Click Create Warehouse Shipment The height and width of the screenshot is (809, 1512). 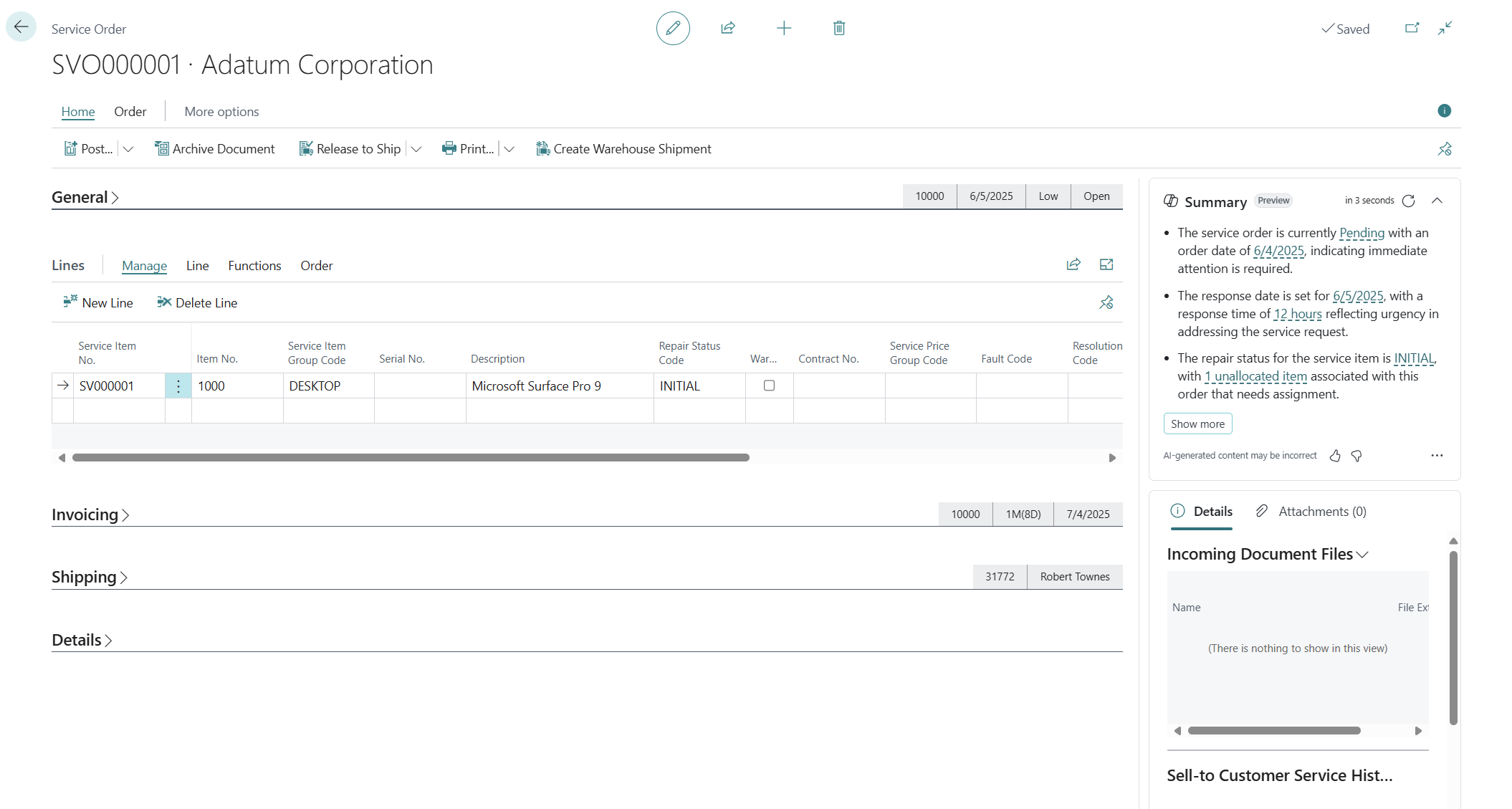[x=623, y=148]
